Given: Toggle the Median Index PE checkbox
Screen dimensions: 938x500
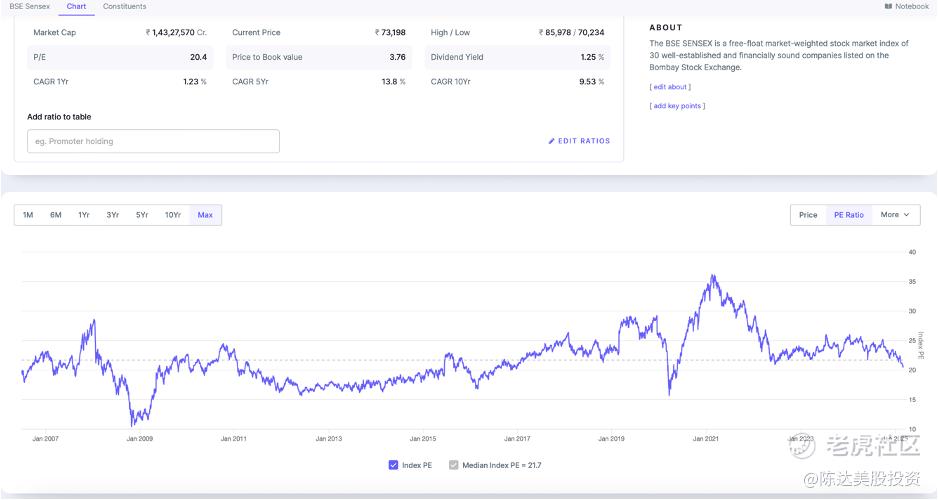Looking at the screenshot, I should point(453,465).
